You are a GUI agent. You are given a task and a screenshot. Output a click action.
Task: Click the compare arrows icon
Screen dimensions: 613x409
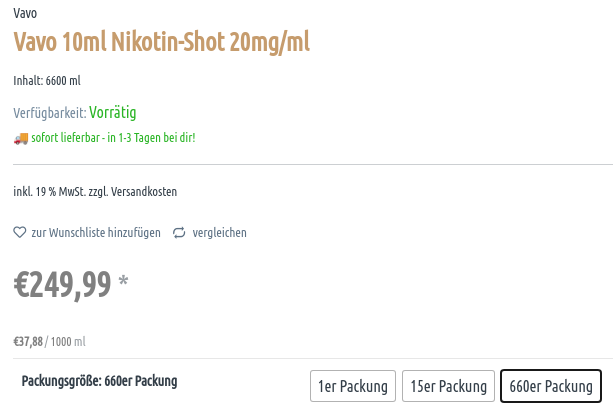(179, 233)
